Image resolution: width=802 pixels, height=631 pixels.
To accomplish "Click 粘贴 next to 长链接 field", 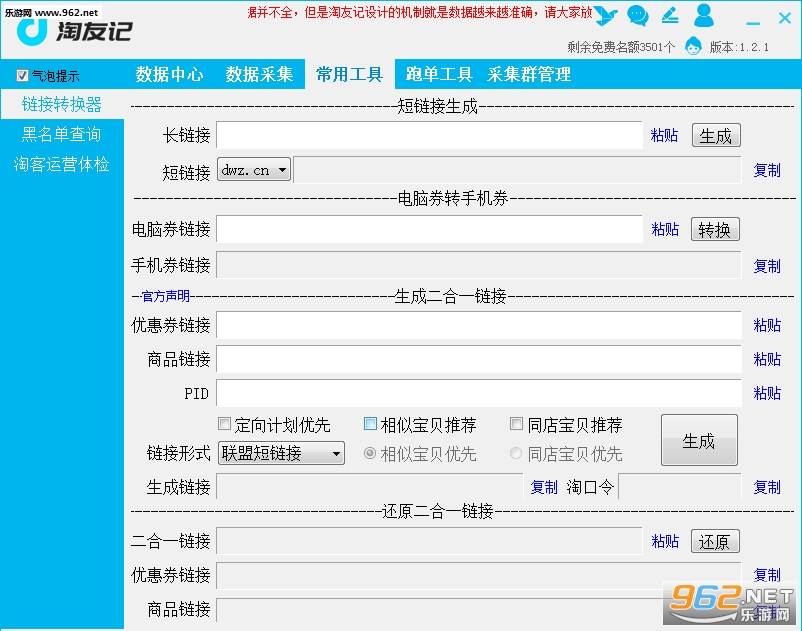I will click(x=664, y=135).
